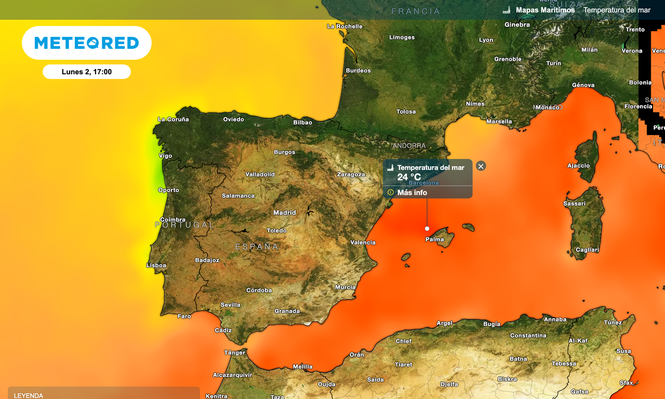The height and width of the screenshot is (399, 665).
Task: Click the Mapas Marítimos wave icon
Action: (506, 10)
